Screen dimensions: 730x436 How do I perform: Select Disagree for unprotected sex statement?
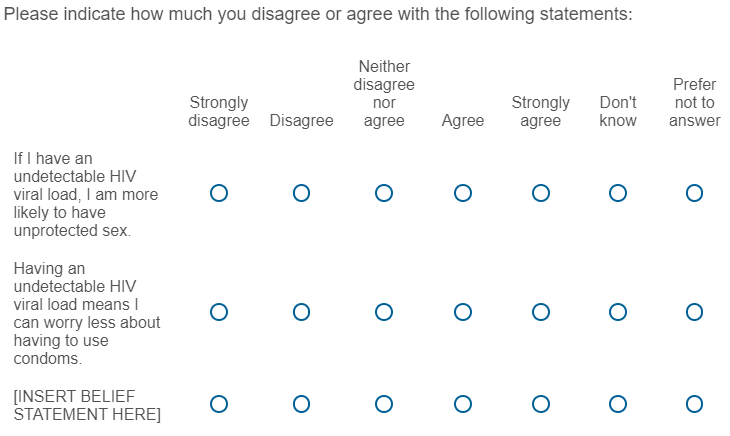pyautogui.click(x=301, y=193)
